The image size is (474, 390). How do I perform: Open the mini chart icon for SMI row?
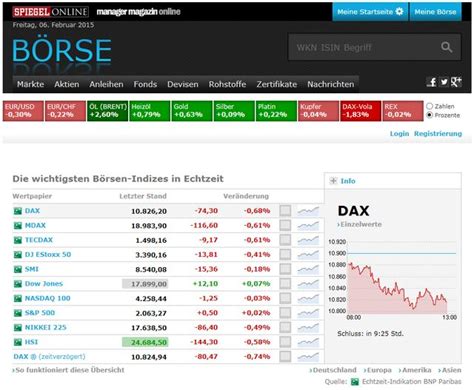click(x=308, y=269)
